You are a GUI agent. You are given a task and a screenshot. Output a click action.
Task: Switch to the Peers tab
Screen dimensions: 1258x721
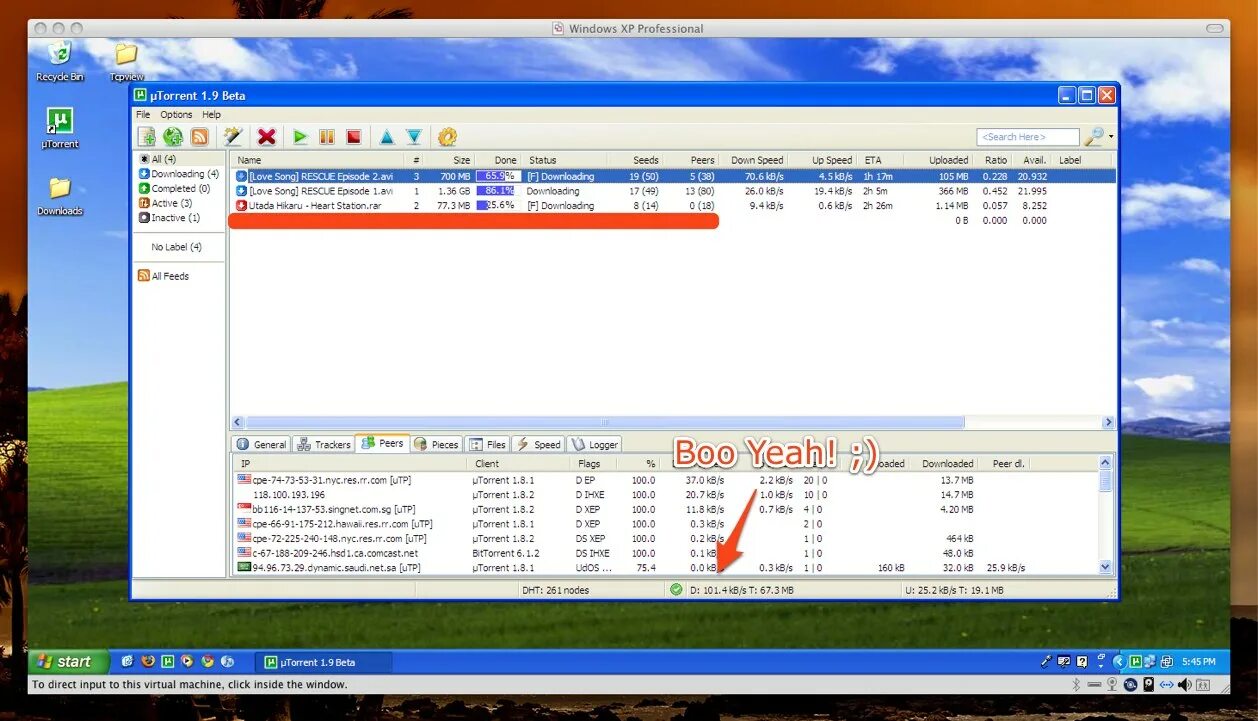(382, 443)
